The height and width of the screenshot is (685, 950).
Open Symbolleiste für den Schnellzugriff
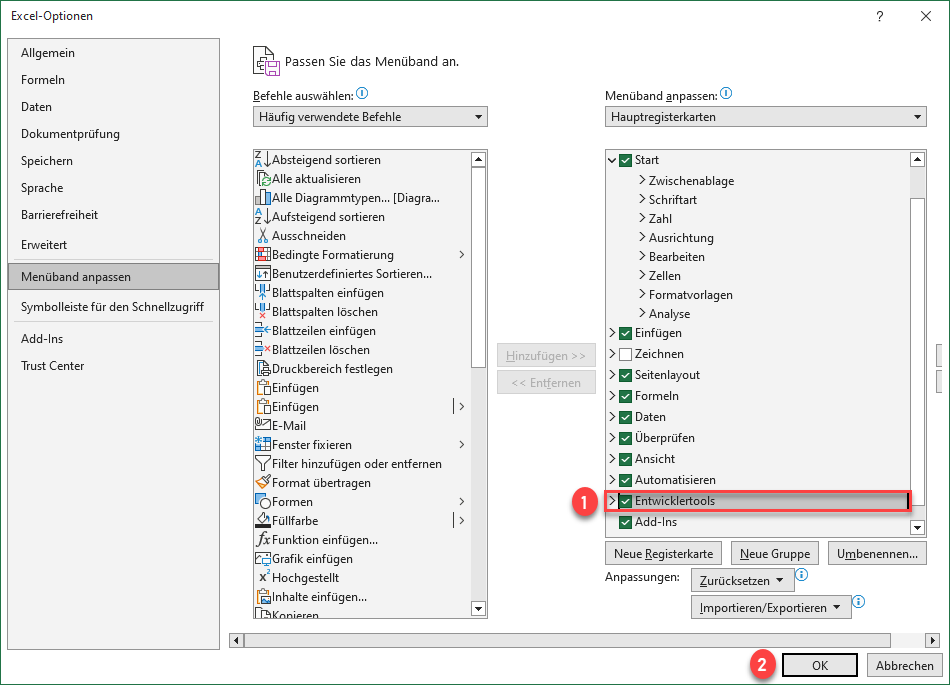tap(113, 307)
